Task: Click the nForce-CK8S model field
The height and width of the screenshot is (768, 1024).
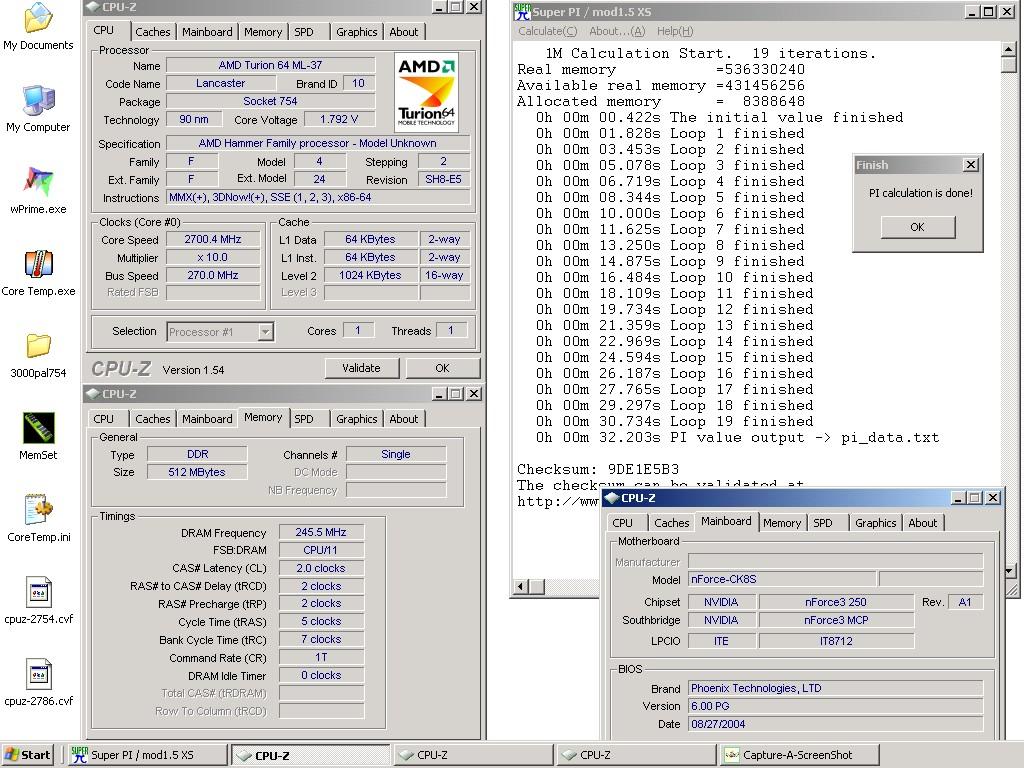Action: pyautogui.click(x=782, y=579)
